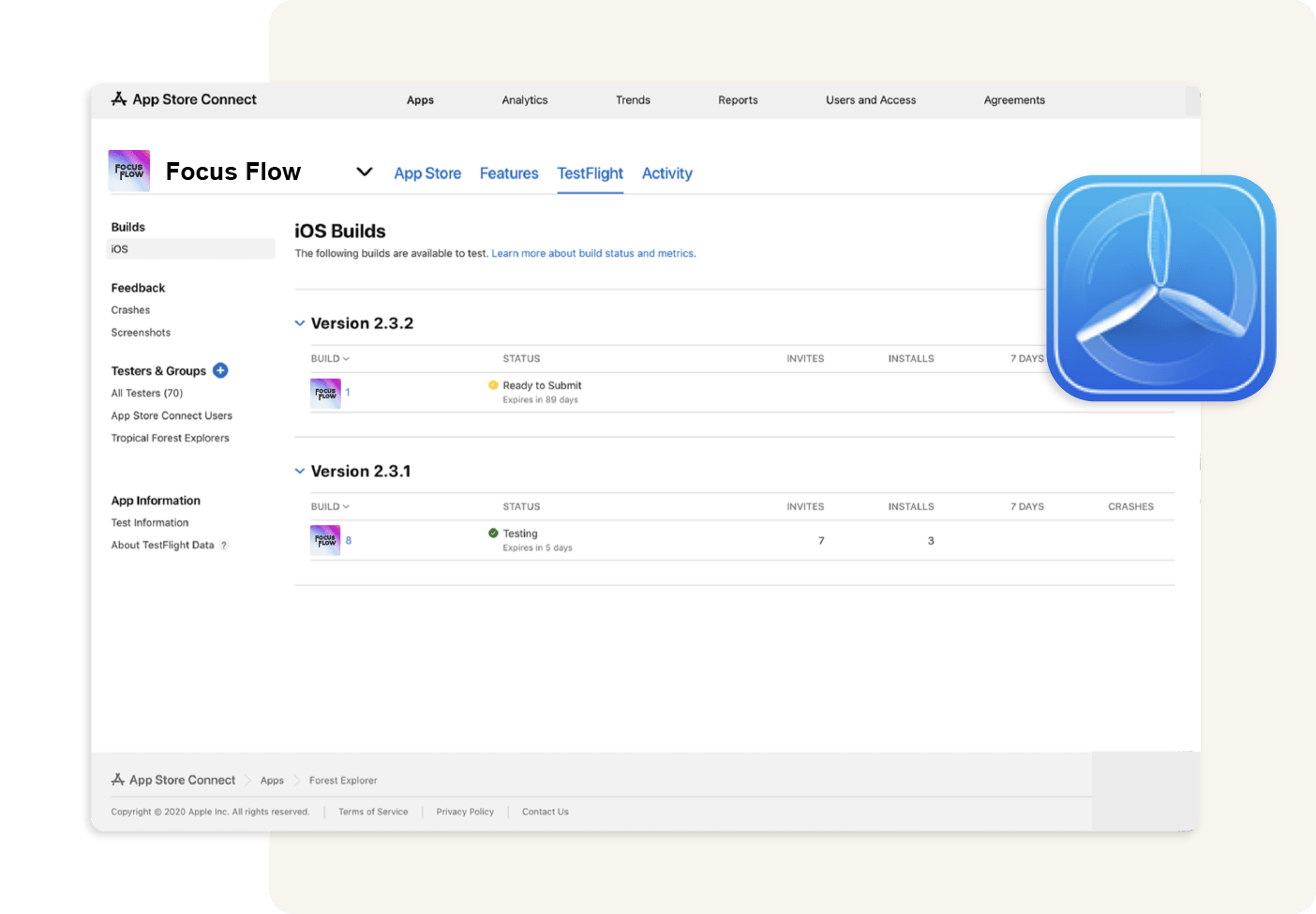Click the Expires in 89 days text
The height and width of the screenshot is (914, 1316).
click(540, 400)
